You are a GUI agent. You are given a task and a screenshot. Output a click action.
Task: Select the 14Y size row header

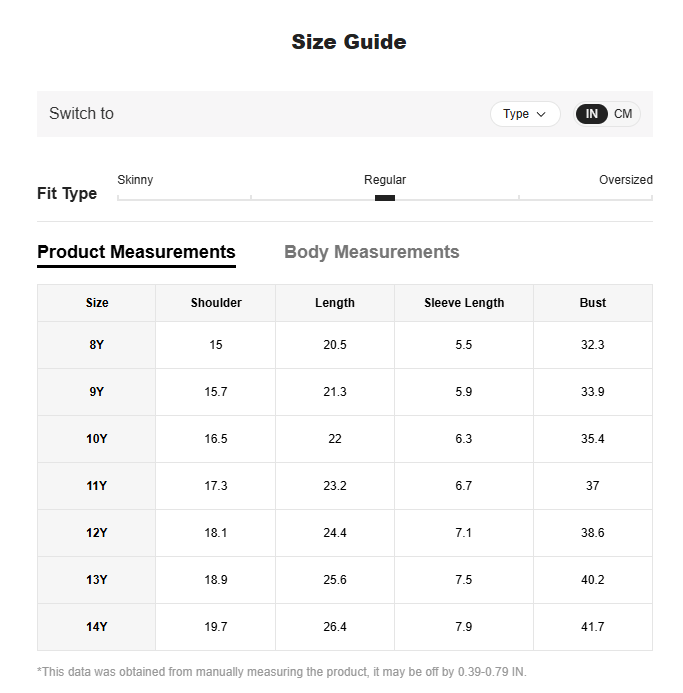(x=96, y=627)
